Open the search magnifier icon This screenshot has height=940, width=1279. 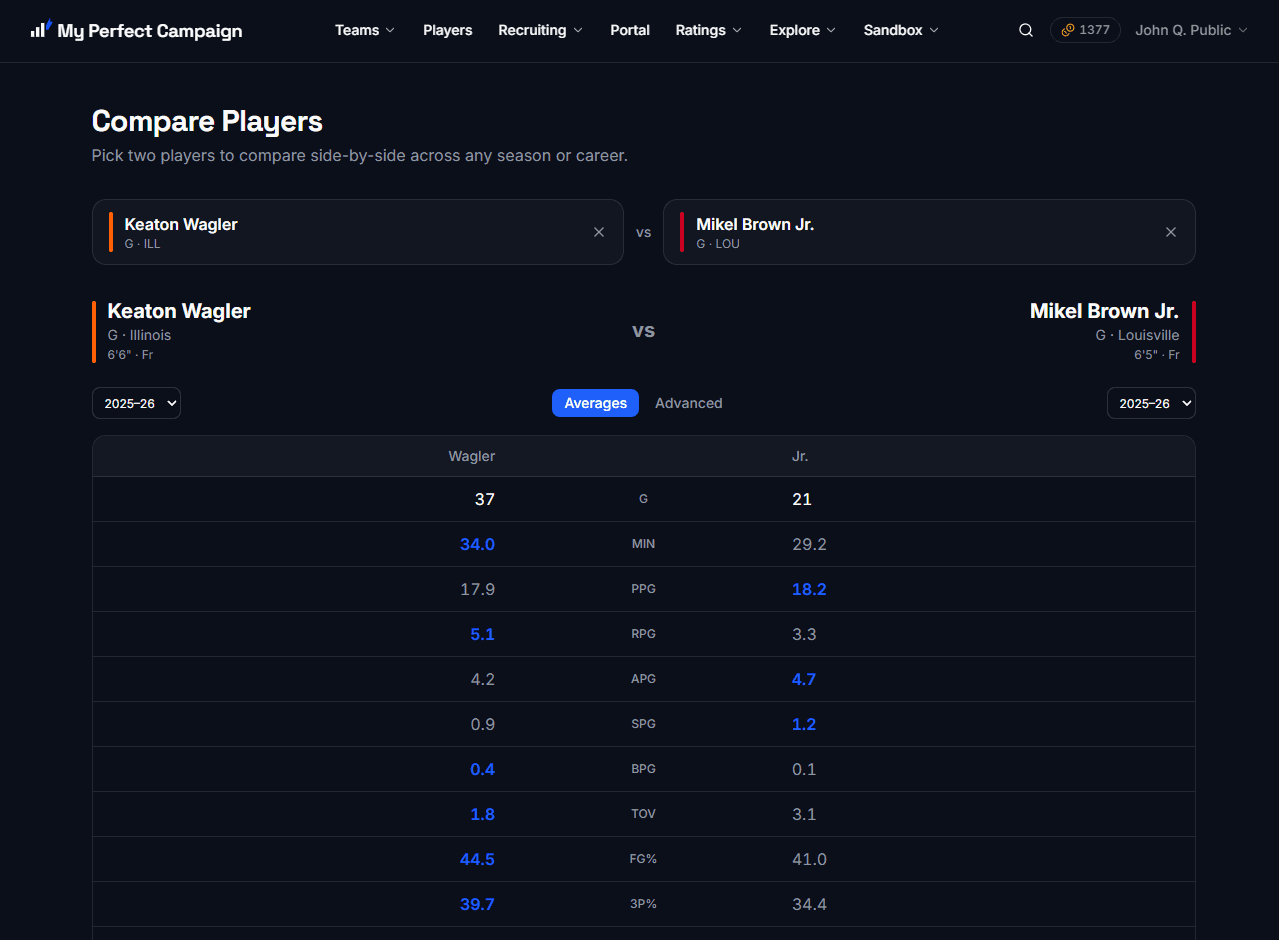tap(1026, 30)
